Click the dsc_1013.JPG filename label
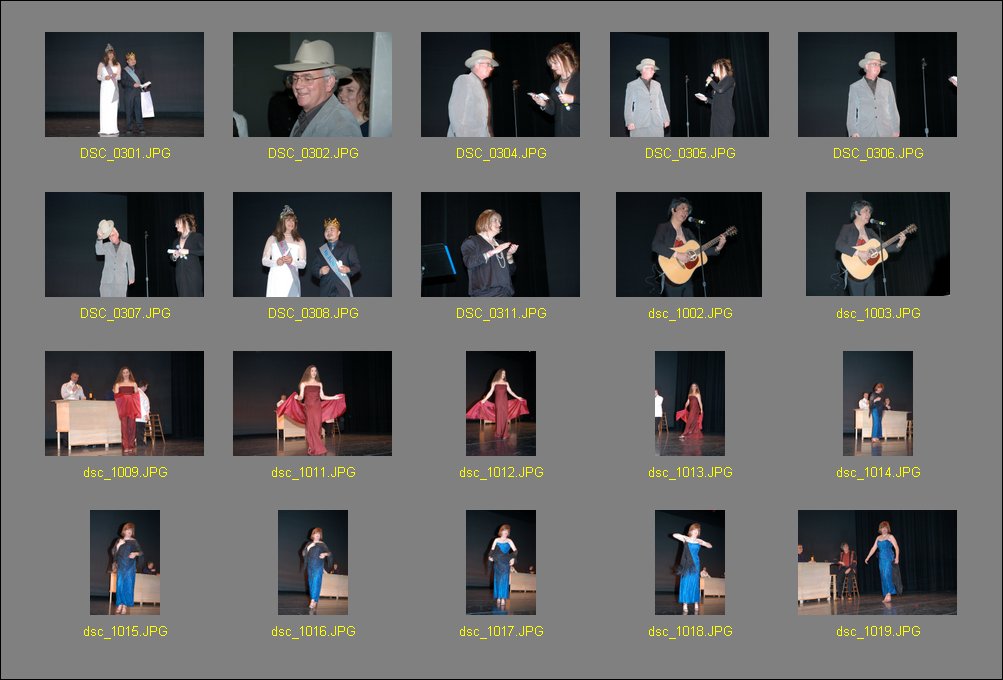Screen dimensions: 1003x680 [x=690, y=473]
